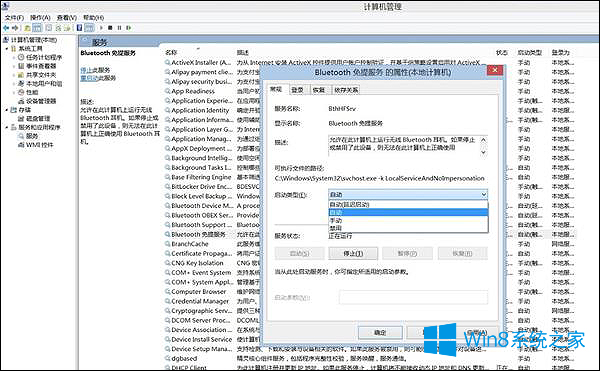Choose 禁用 from startup type list
The height and width of the screenshot is (371, 600).
(408, 228)
